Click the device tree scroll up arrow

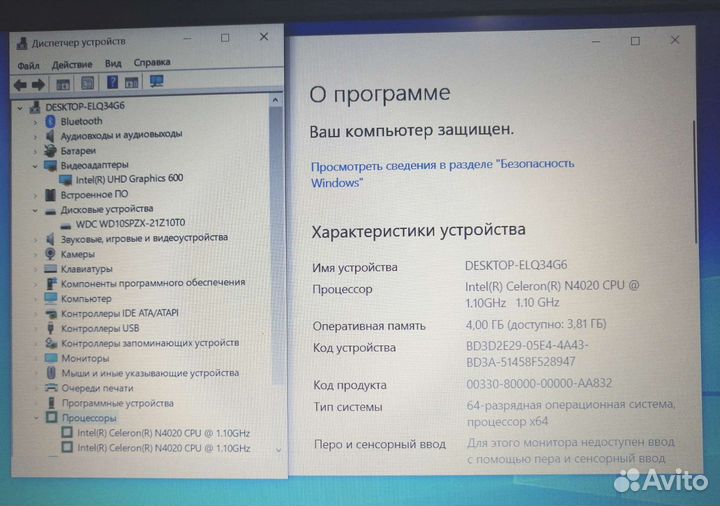275,100
